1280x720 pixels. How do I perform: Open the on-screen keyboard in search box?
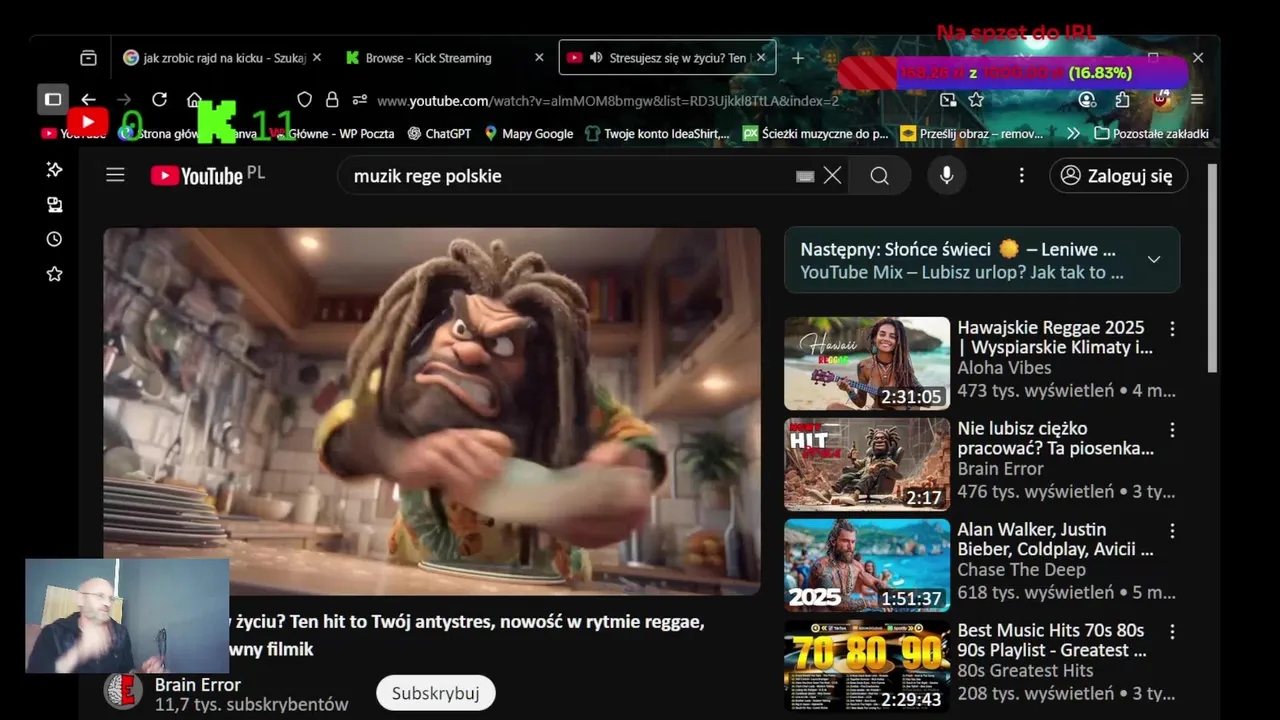coord(805,176)
